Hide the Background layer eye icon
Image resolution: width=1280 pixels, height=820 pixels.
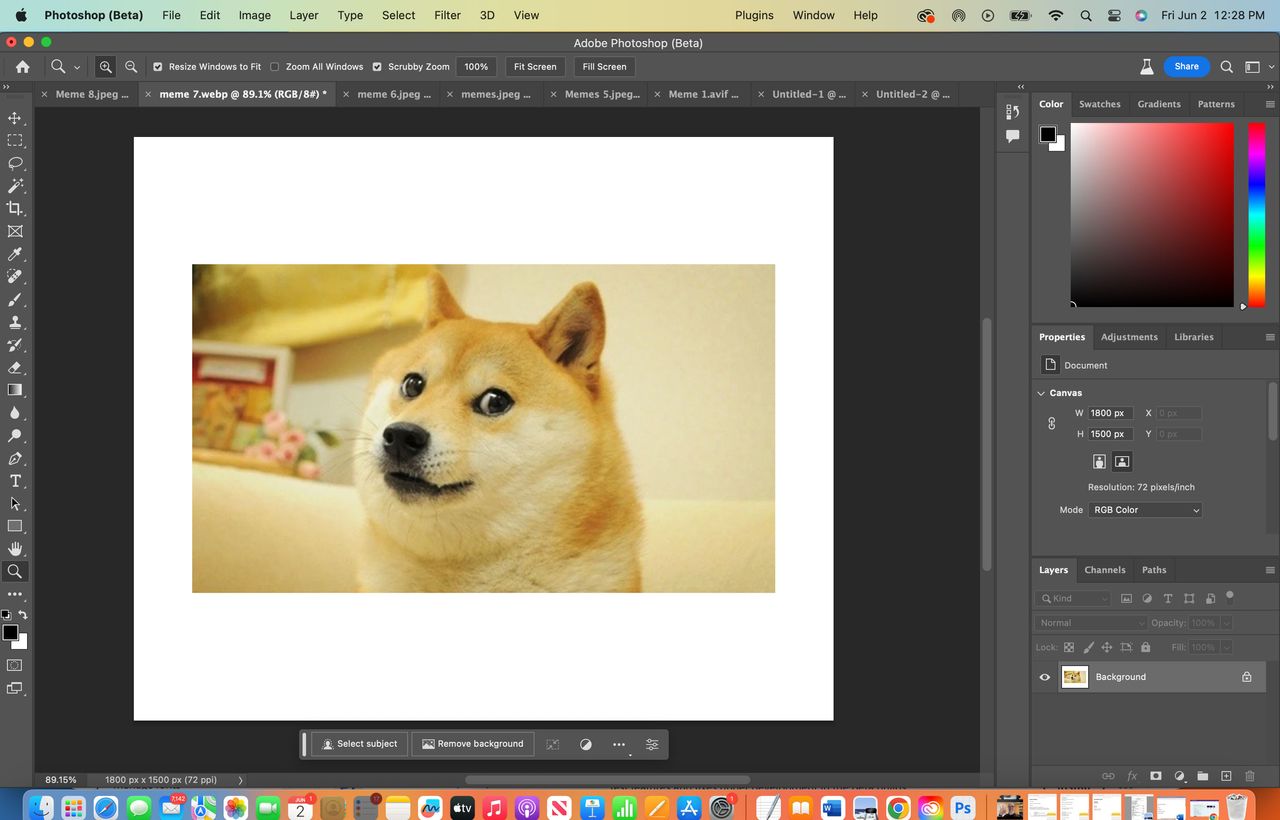tap(1045, 677)
